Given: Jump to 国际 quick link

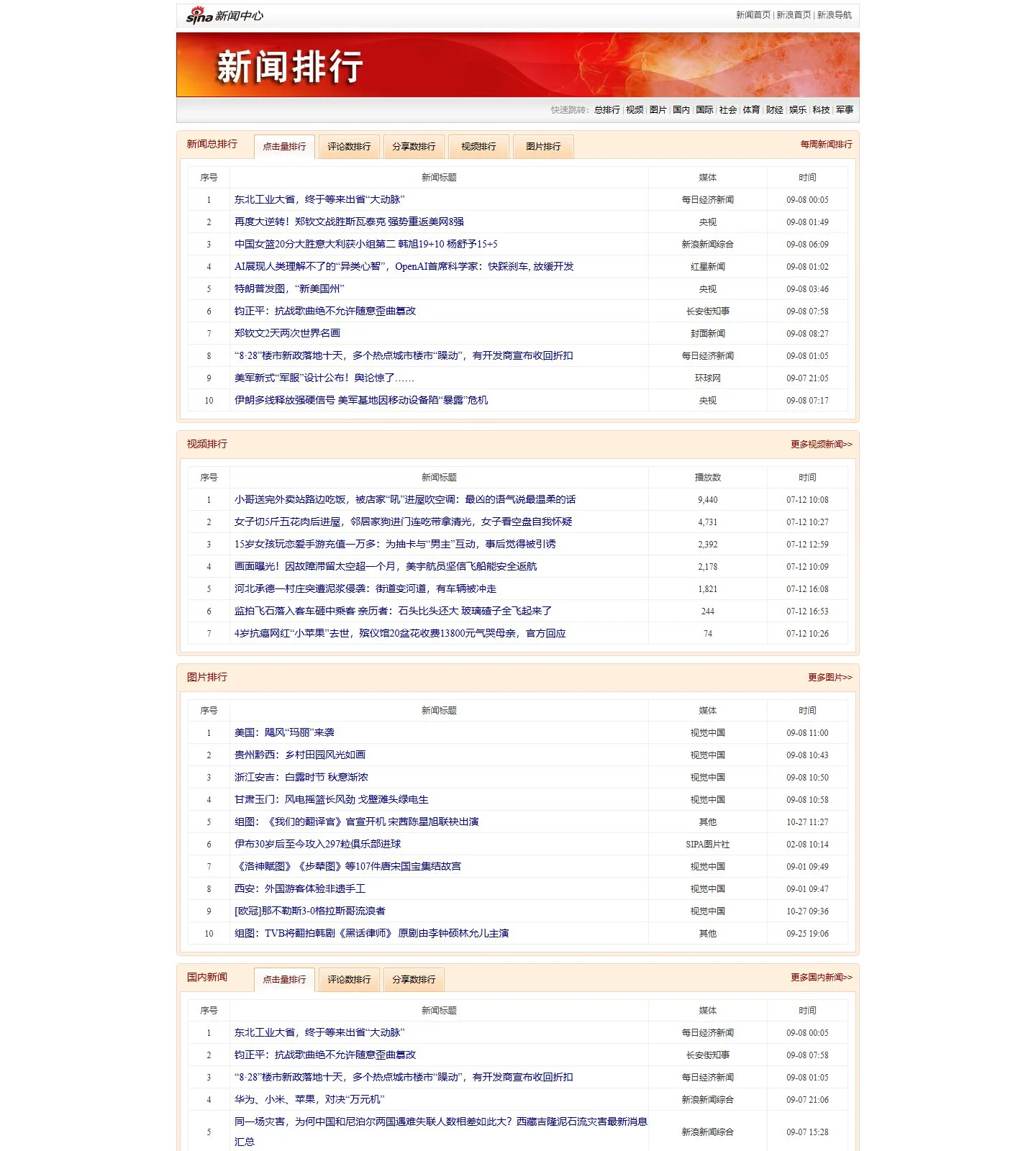Looking at the screenshot, I should (704, 110).
